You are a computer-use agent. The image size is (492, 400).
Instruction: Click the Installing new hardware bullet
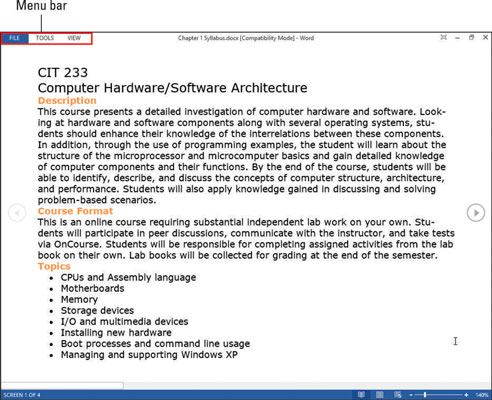pos(116,333)
